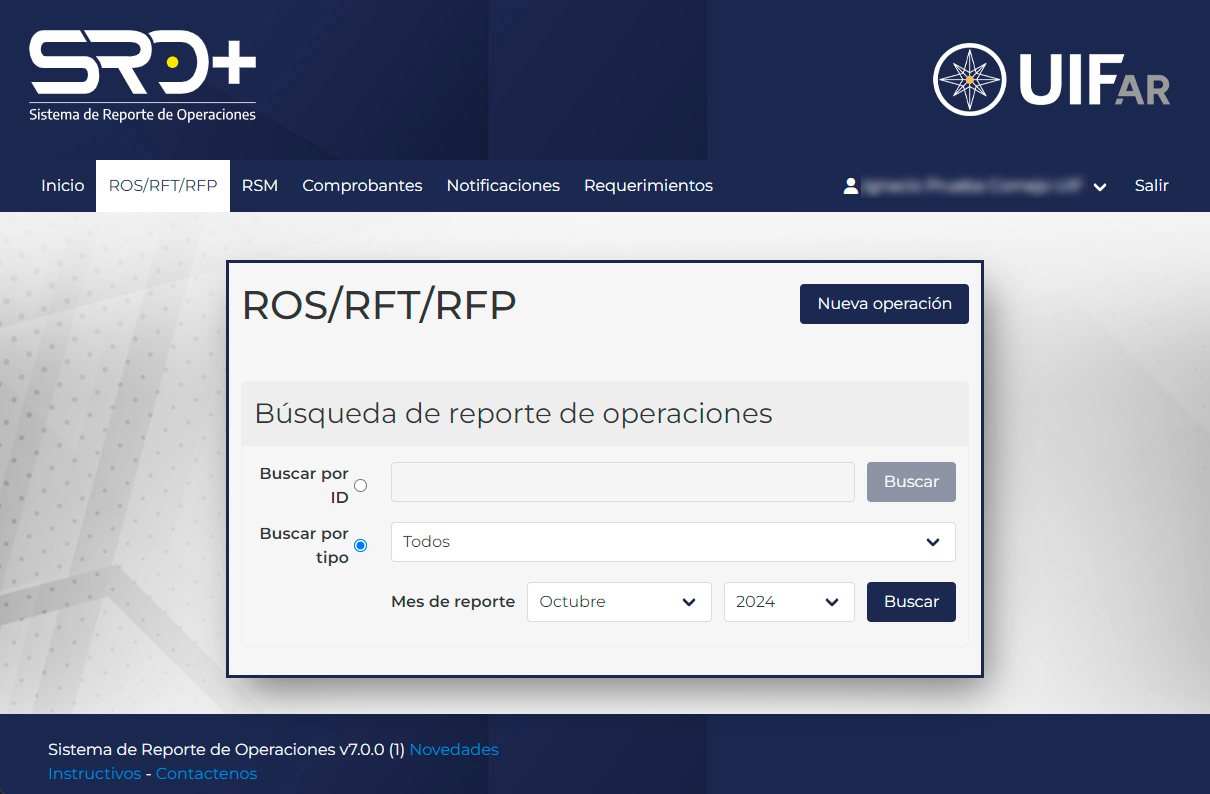Image resolution: width=1210 pixels, height=794 pixels.
Task: Open the Octubre month dropdown
Action: pyautogui.click(x=618, y=602)
